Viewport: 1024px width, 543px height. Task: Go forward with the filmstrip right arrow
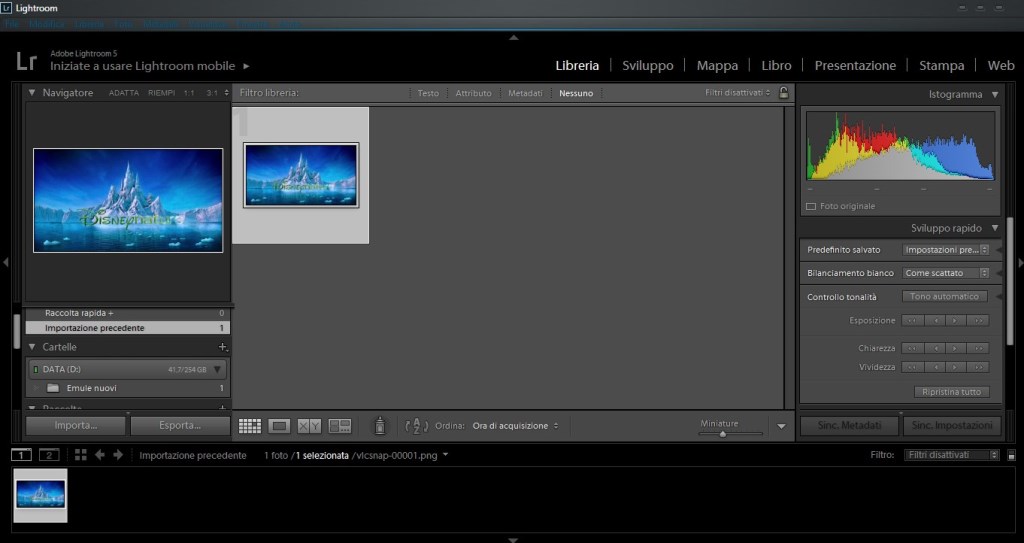pyautogui.click(x=118, y=455)
